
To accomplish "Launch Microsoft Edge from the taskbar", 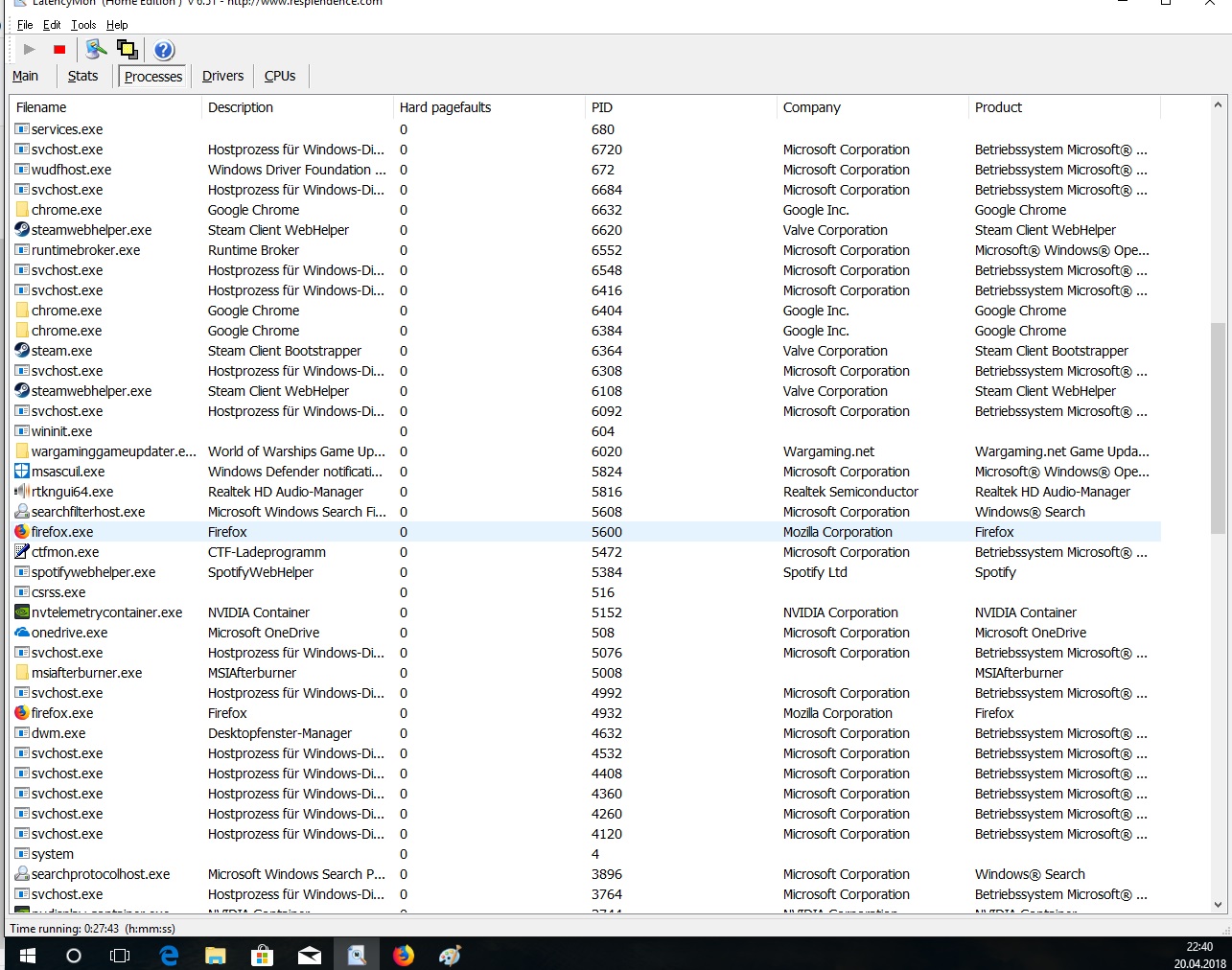I will point(169,955).
